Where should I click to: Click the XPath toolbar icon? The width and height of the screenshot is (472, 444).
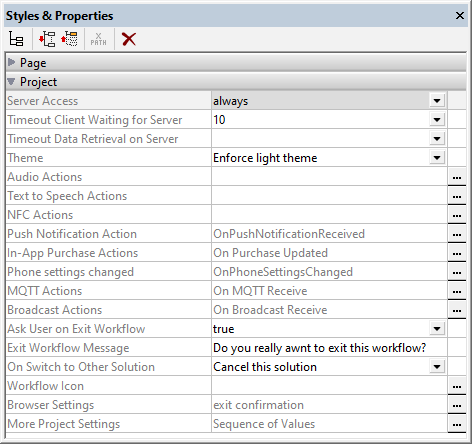(98, 39)
